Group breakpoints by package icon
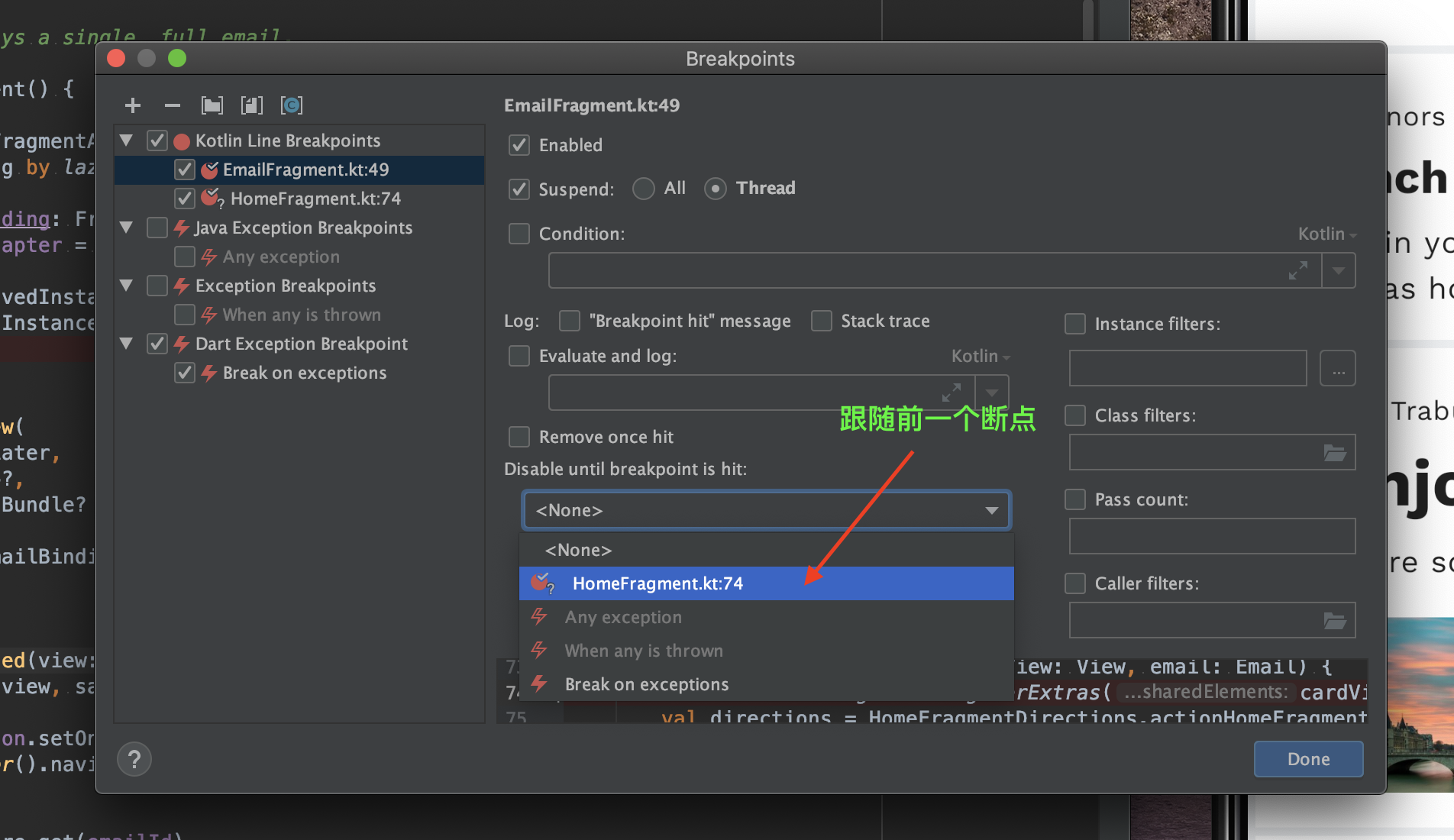Viewport: 1454px width, 840px height. 212,105
